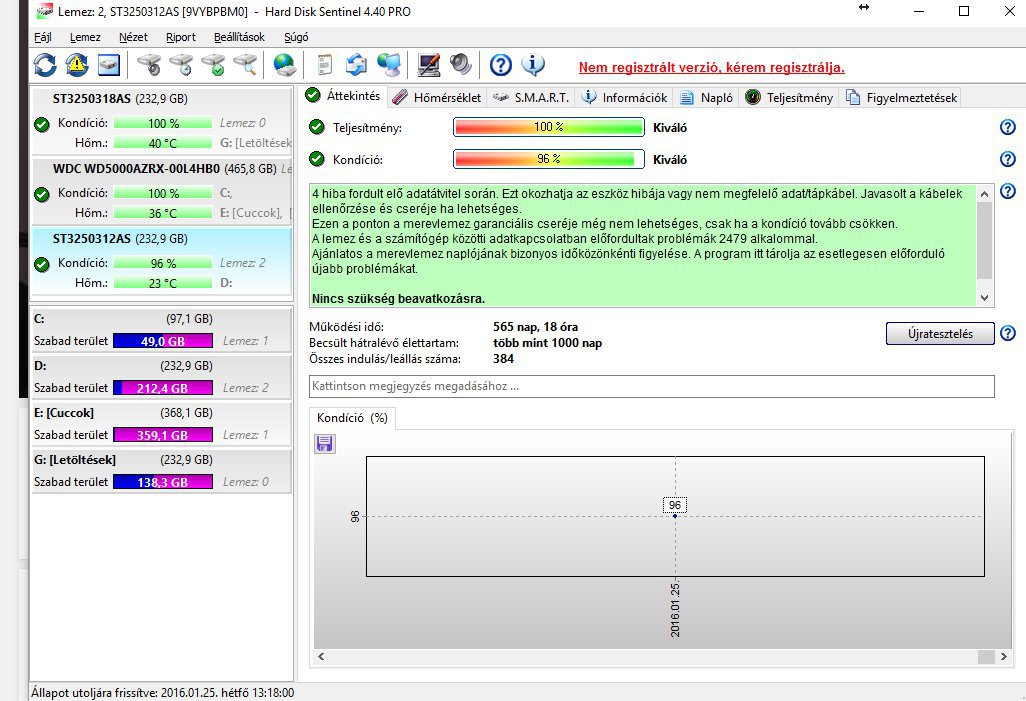Click the save floppy icon above chart

[x=325, y=444]
